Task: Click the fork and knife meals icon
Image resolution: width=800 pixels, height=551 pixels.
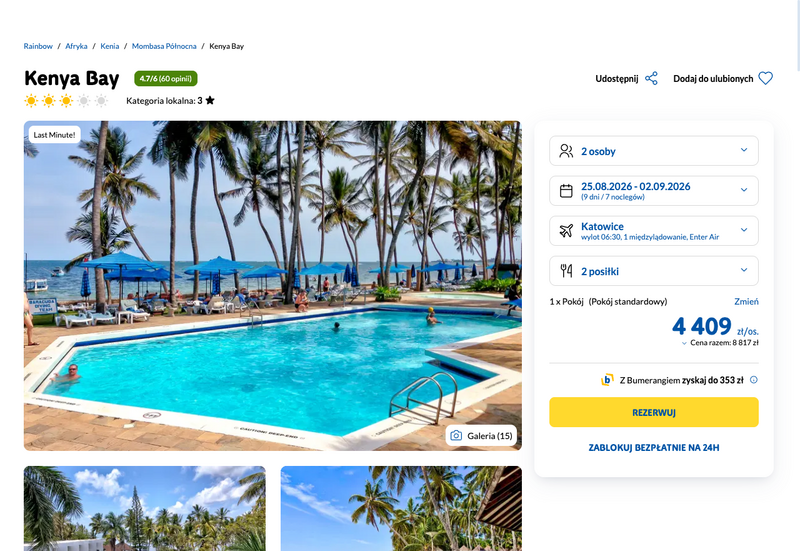Action: [566, 270]
